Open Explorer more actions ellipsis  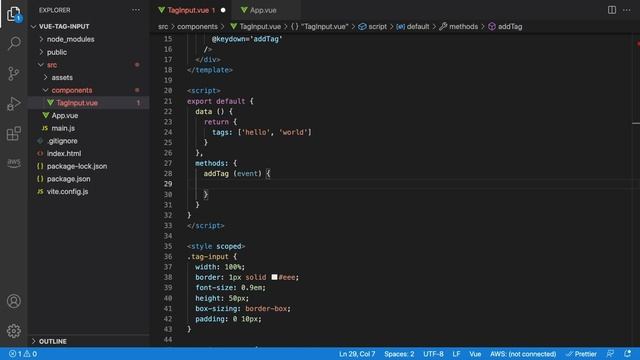click(136, 10)
